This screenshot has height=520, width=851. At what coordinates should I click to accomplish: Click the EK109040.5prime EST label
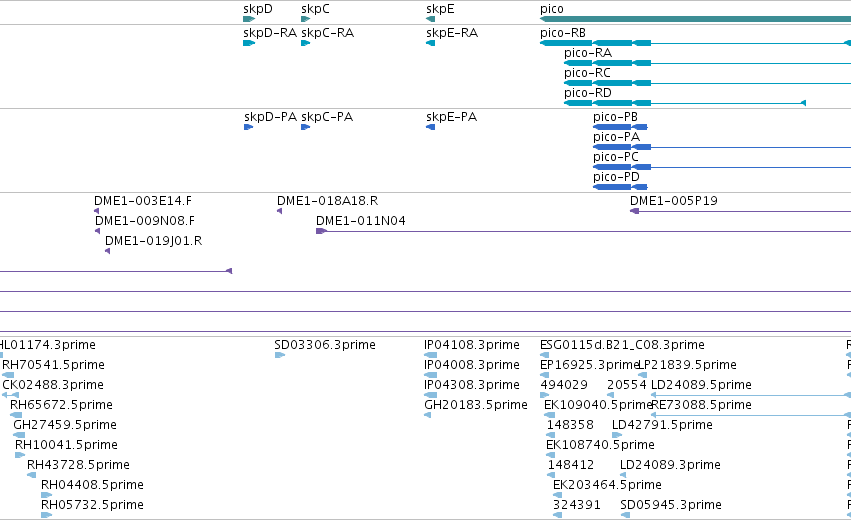(598, 405)
